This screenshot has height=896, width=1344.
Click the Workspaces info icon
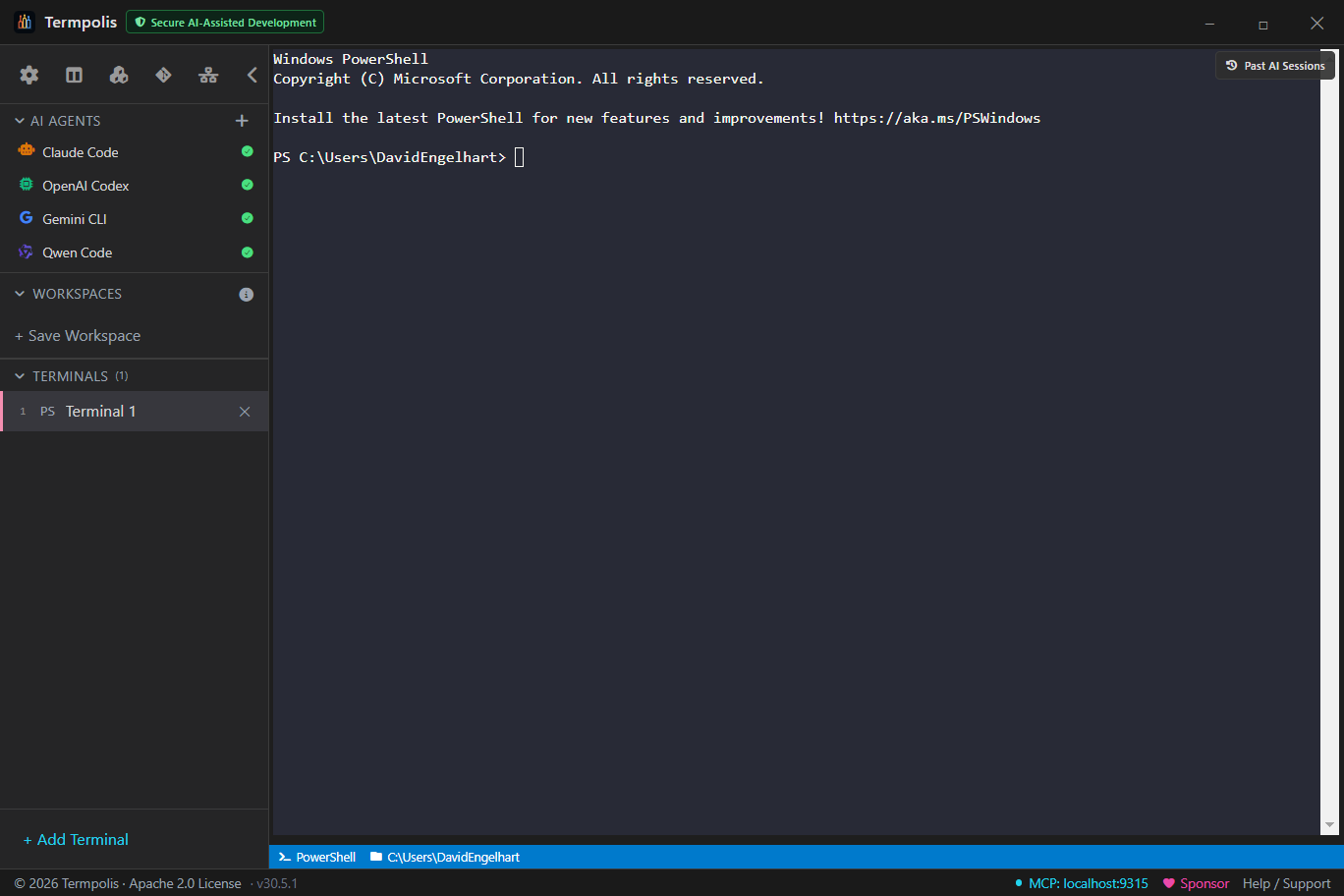point(247,295)
